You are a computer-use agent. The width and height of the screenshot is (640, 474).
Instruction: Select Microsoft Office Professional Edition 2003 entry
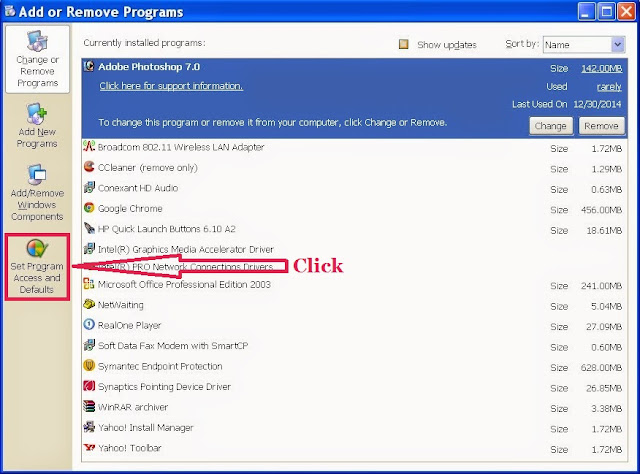(x=354, y=285)
